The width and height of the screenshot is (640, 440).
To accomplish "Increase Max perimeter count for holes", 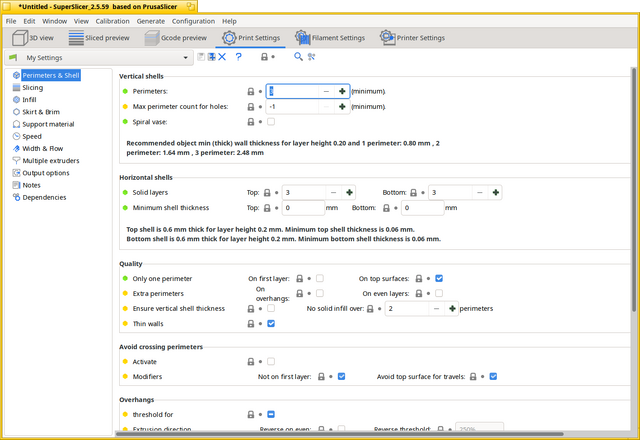I will [342, 107].
